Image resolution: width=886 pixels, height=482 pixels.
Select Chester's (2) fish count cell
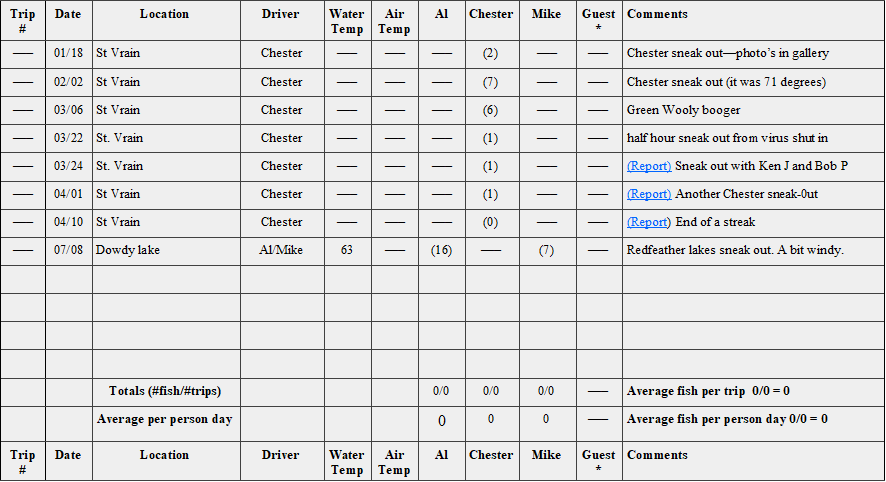coord(490,54)
